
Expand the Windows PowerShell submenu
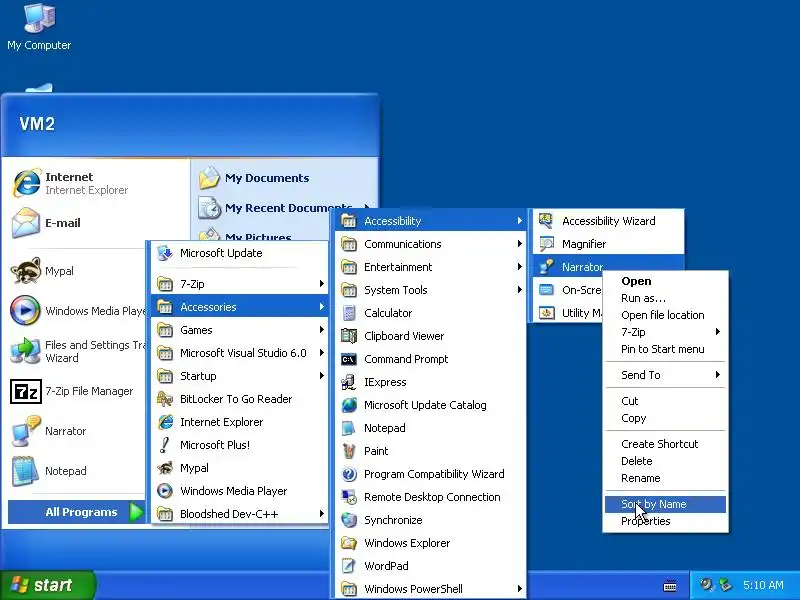pos(431,589)
